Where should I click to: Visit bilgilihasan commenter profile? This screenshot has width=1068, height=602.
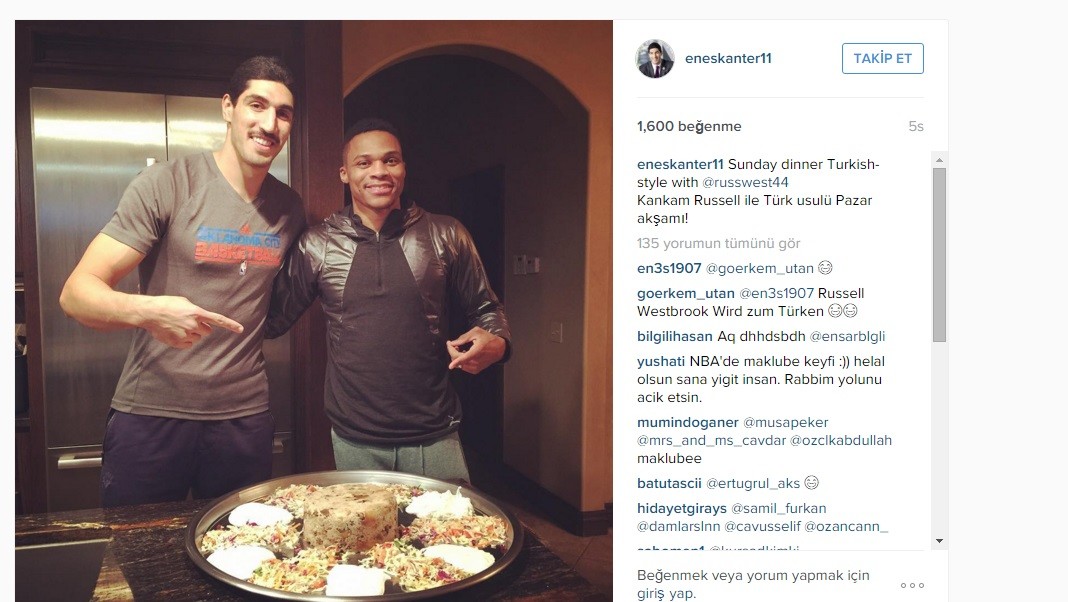click(x=674, y=336)
